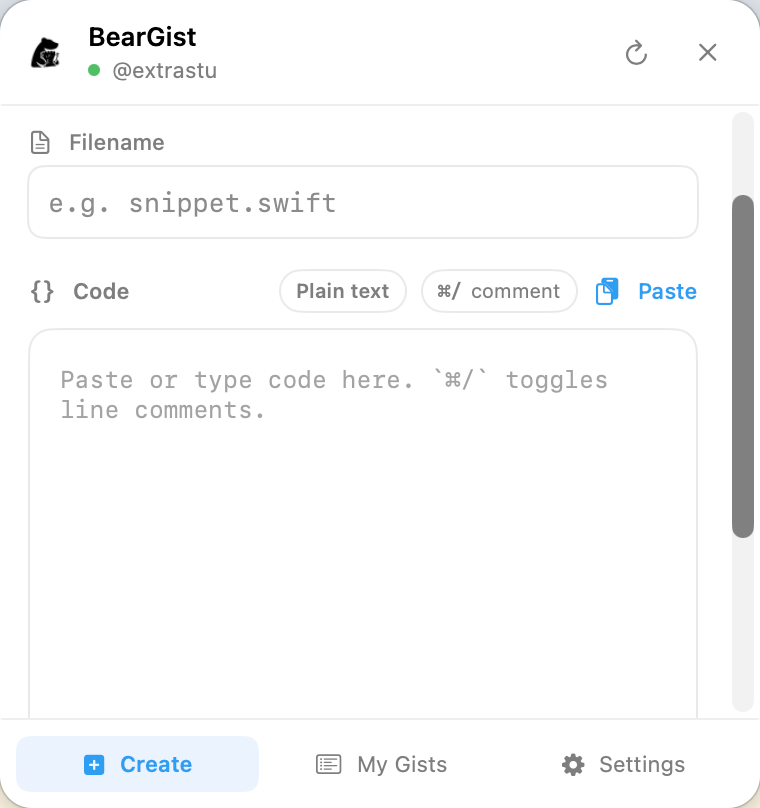The height and width of the screenshot is (808, 760).
Task: Close the BearGist panel with X
Action: [x=707, y=52]
